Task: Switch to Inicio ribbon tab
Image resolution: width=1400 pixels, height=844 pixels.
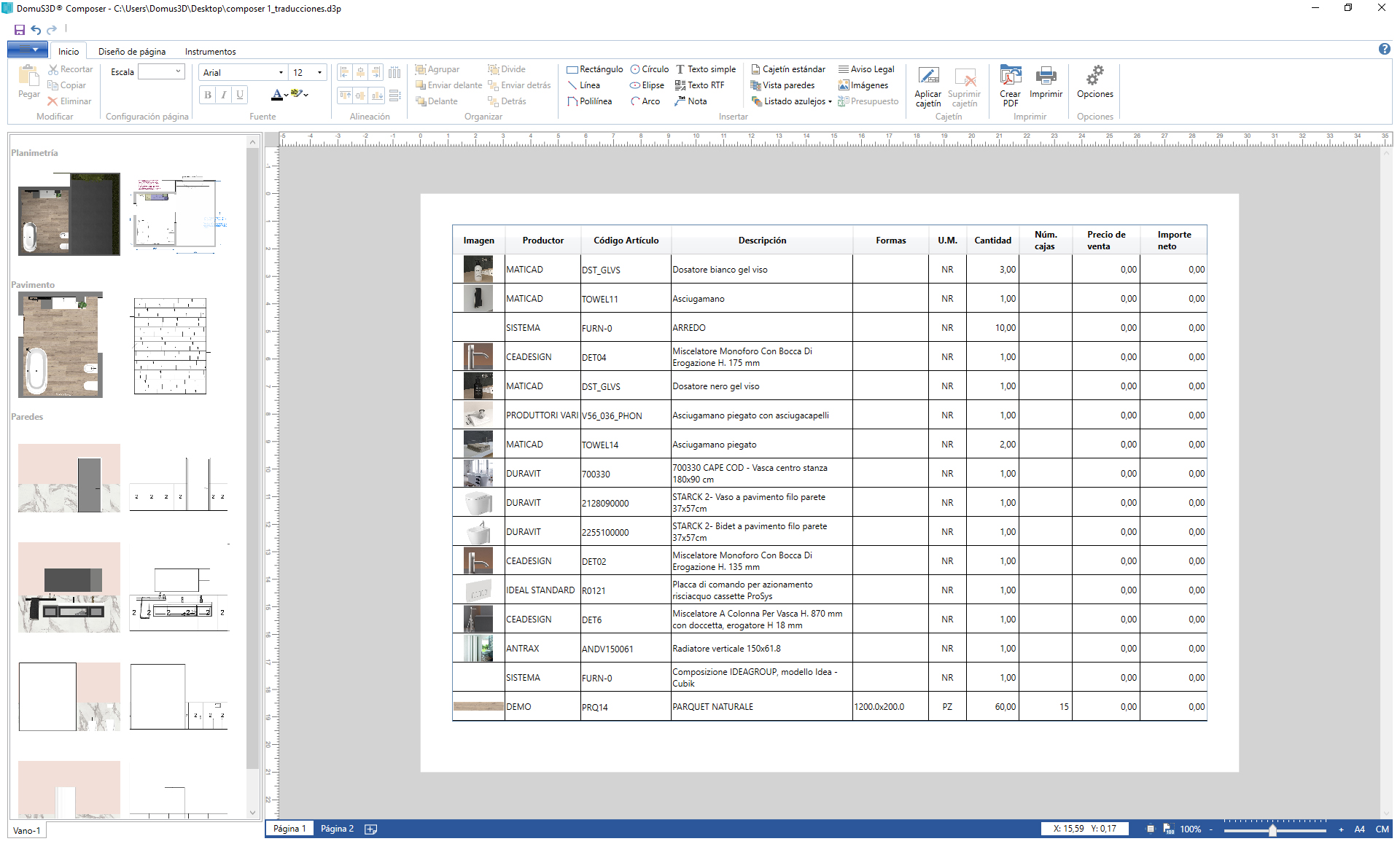Action: tap(69, 51)
